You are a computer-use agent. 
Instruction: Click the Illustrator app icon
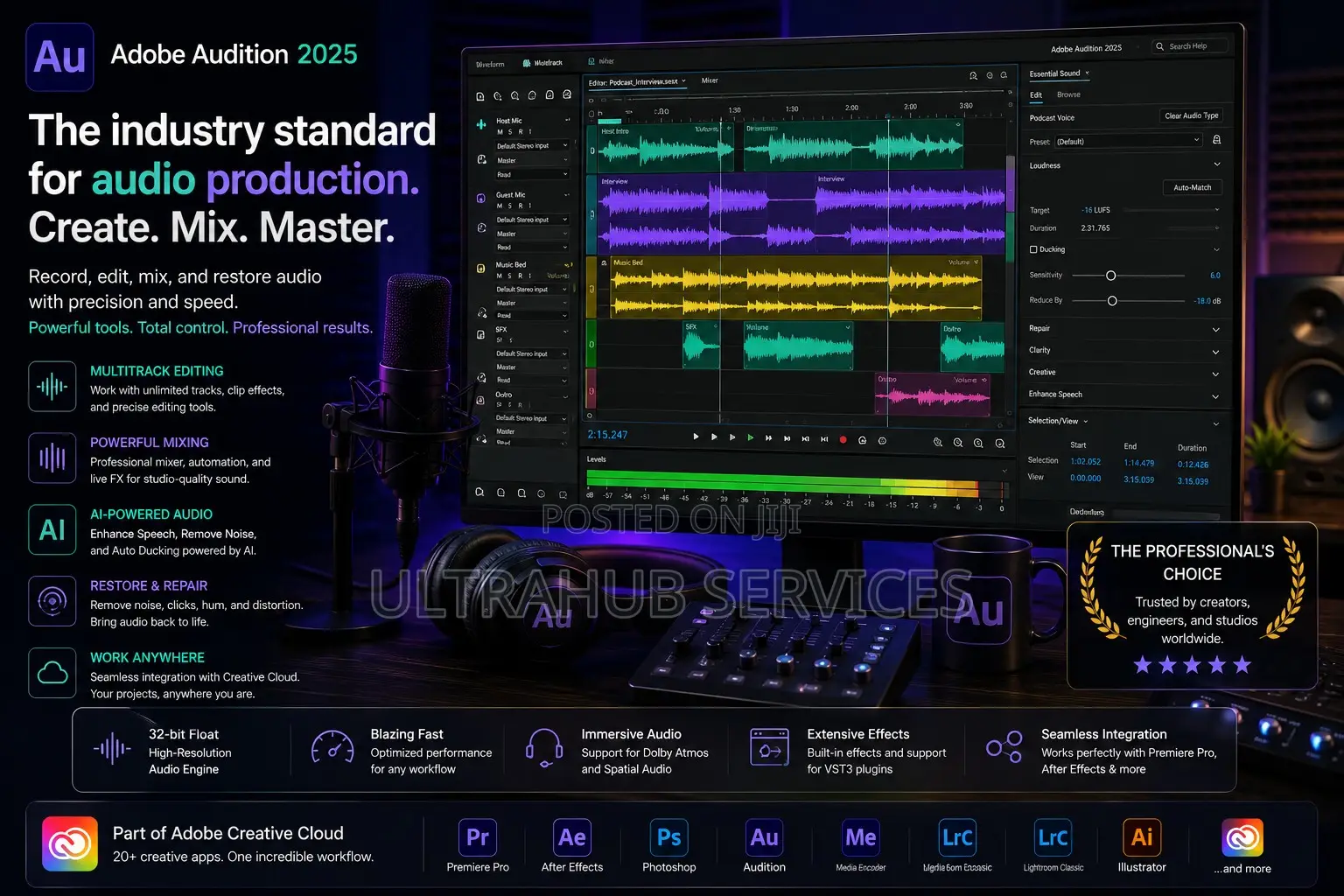1142,838
